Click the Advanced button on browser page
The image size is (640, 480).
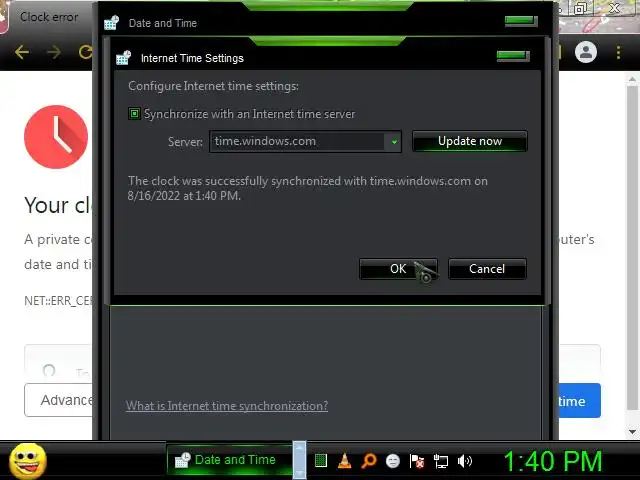pyautogui.click(x=58, y=400)
